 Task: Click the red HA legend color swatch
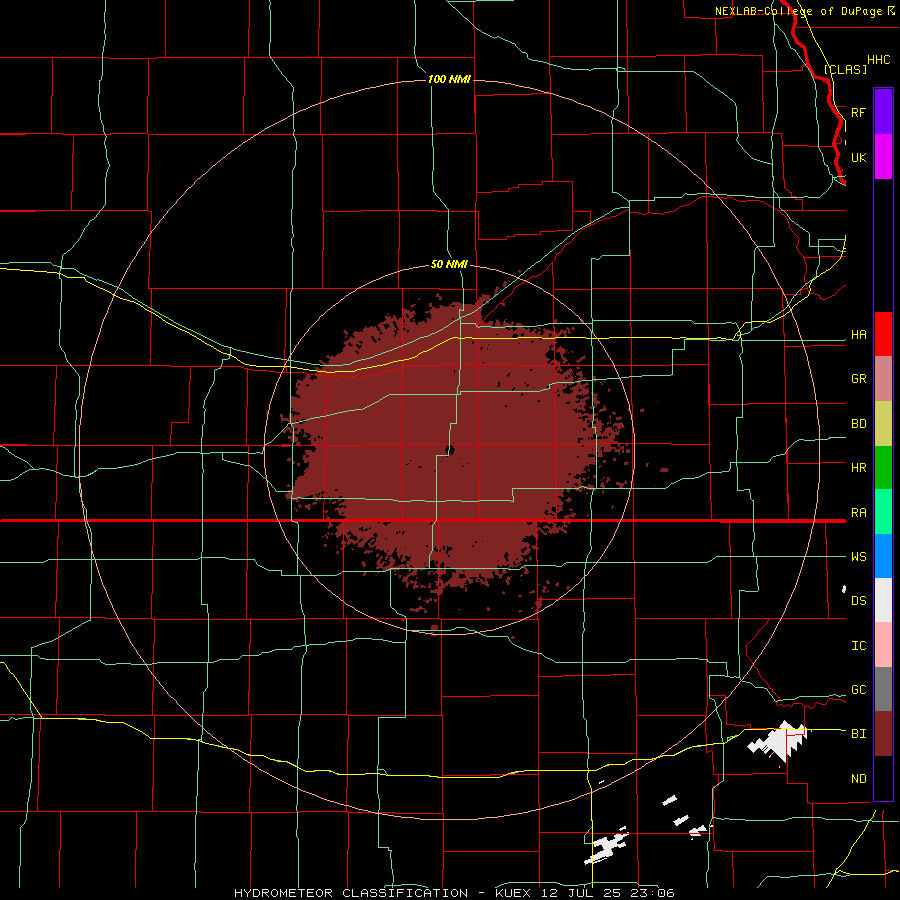(883, 334)
